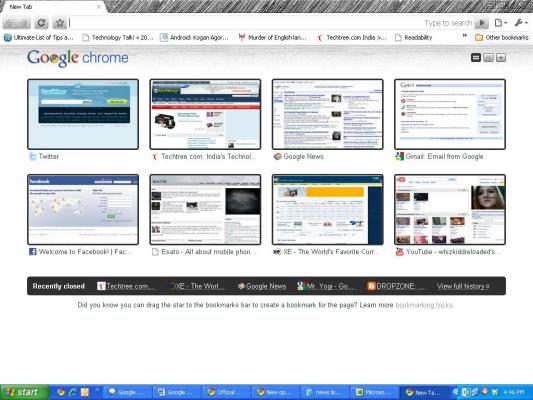The width and height of the screenshot is (533, 400).
Task: Open the Facebook thumbnail
Action: (x=83, y=209)
